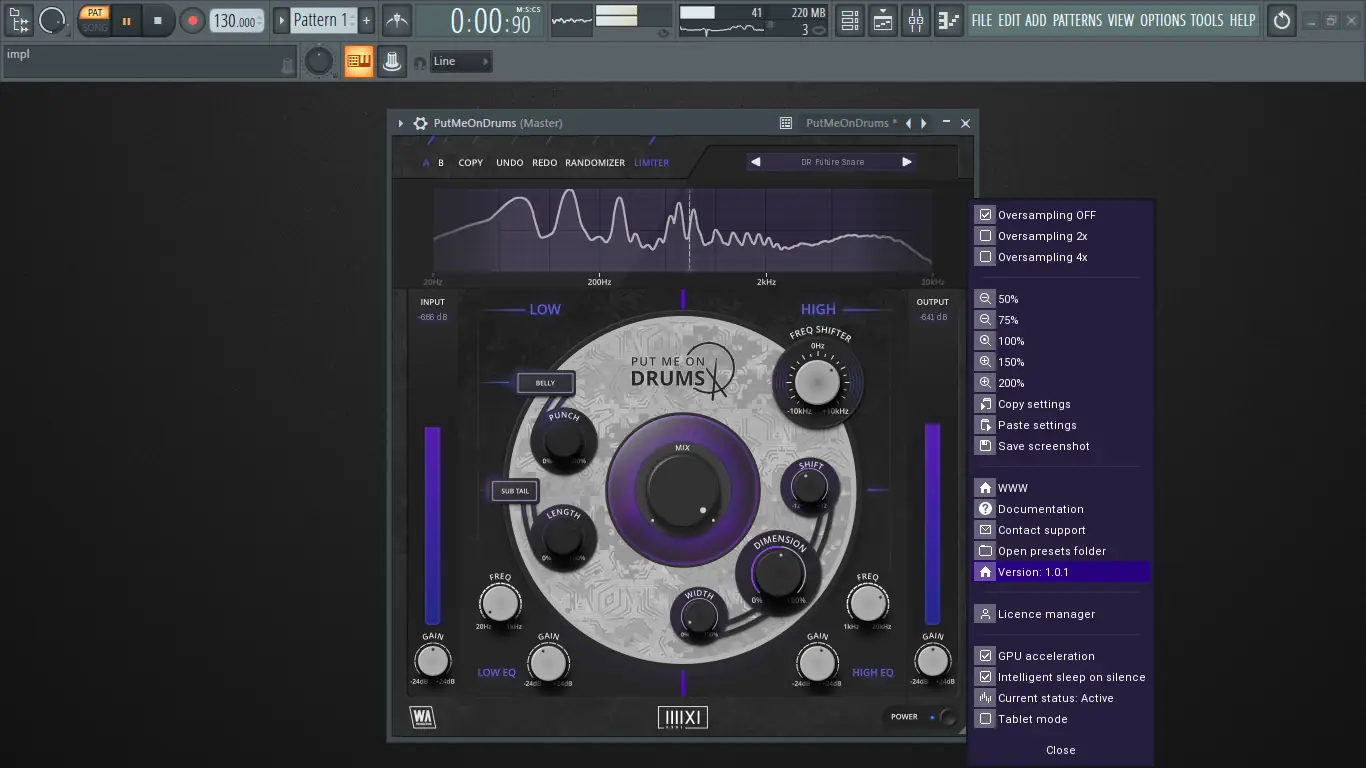Go to next preset in plugin title bar
Image resolution: width=1366 pixels, height=768 pixels.
(x=924, y=123)
